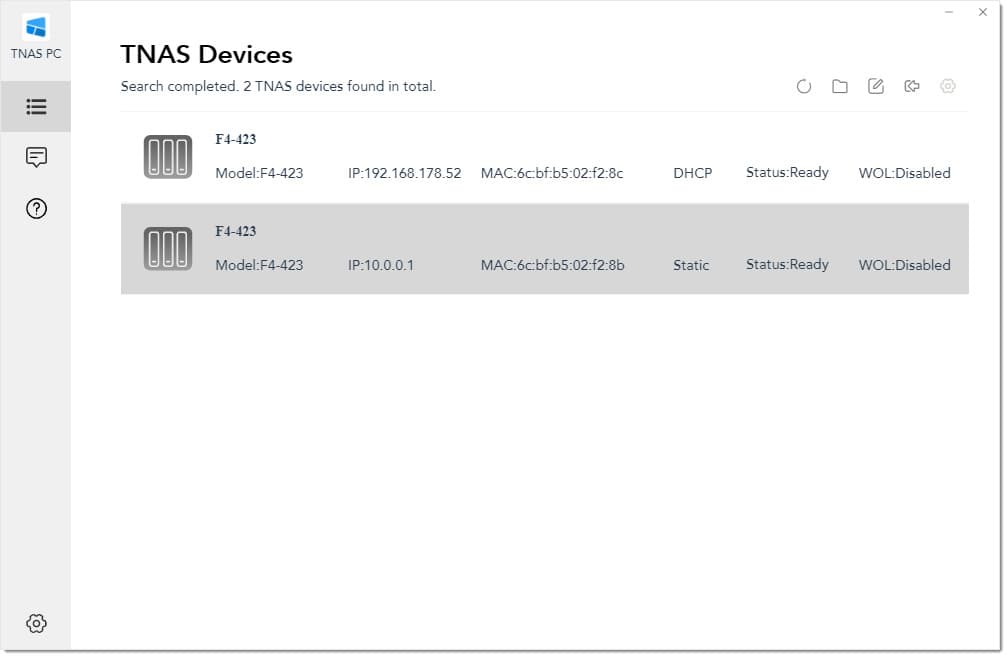
Task: Minimize the TNAS PC window
Action: pos(948,13)
